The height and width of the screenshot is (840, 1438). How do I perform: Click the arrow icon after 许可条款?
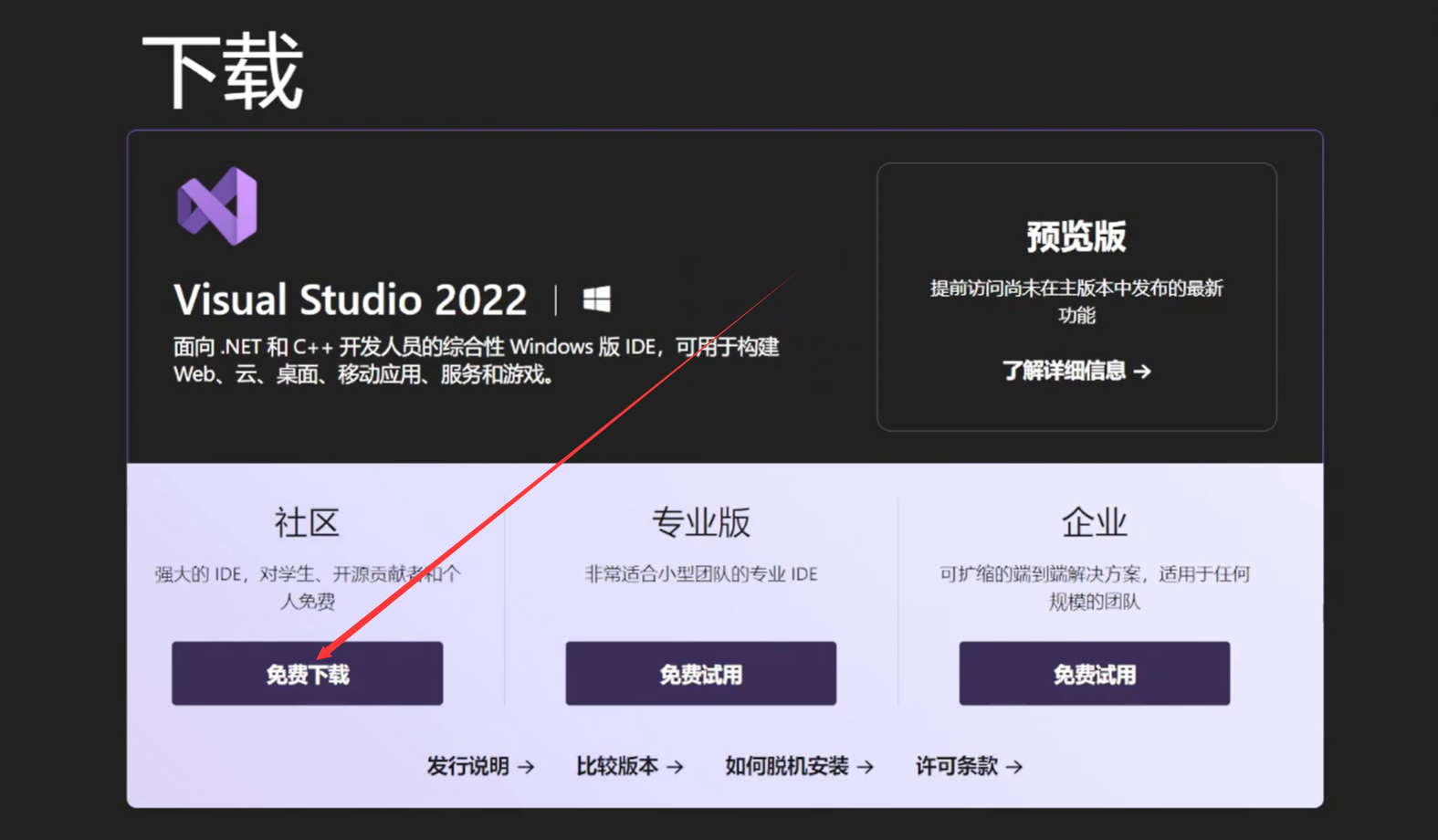pos(1014,767)
